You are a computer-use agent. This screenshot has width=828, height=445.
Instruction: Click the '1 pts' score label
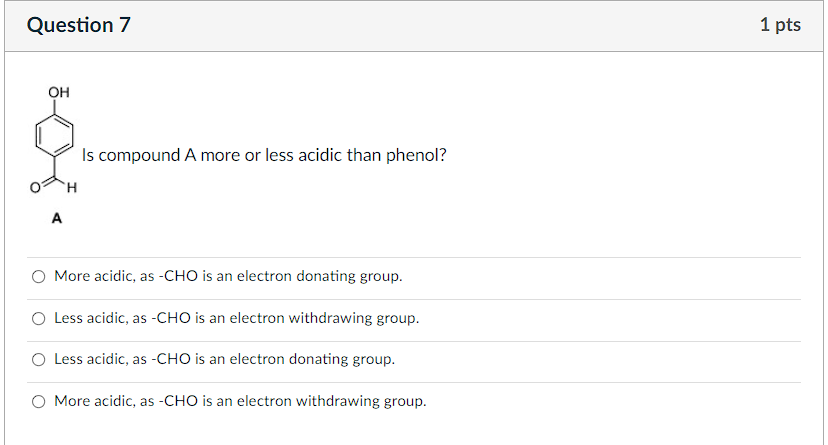point(780,25)
